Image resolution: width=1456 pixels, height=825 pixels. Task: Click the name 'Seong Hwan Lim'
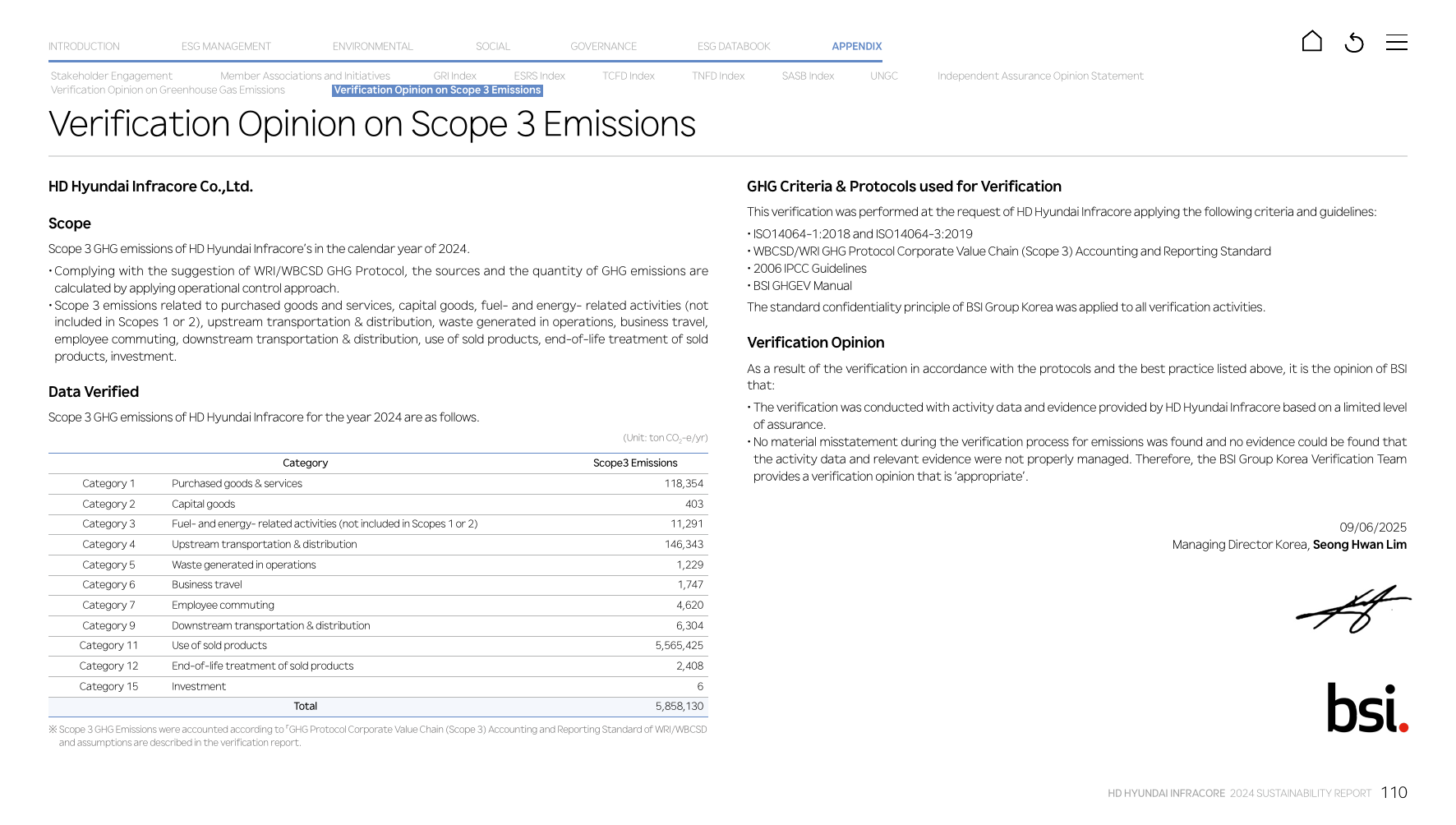pos(1360,544)
